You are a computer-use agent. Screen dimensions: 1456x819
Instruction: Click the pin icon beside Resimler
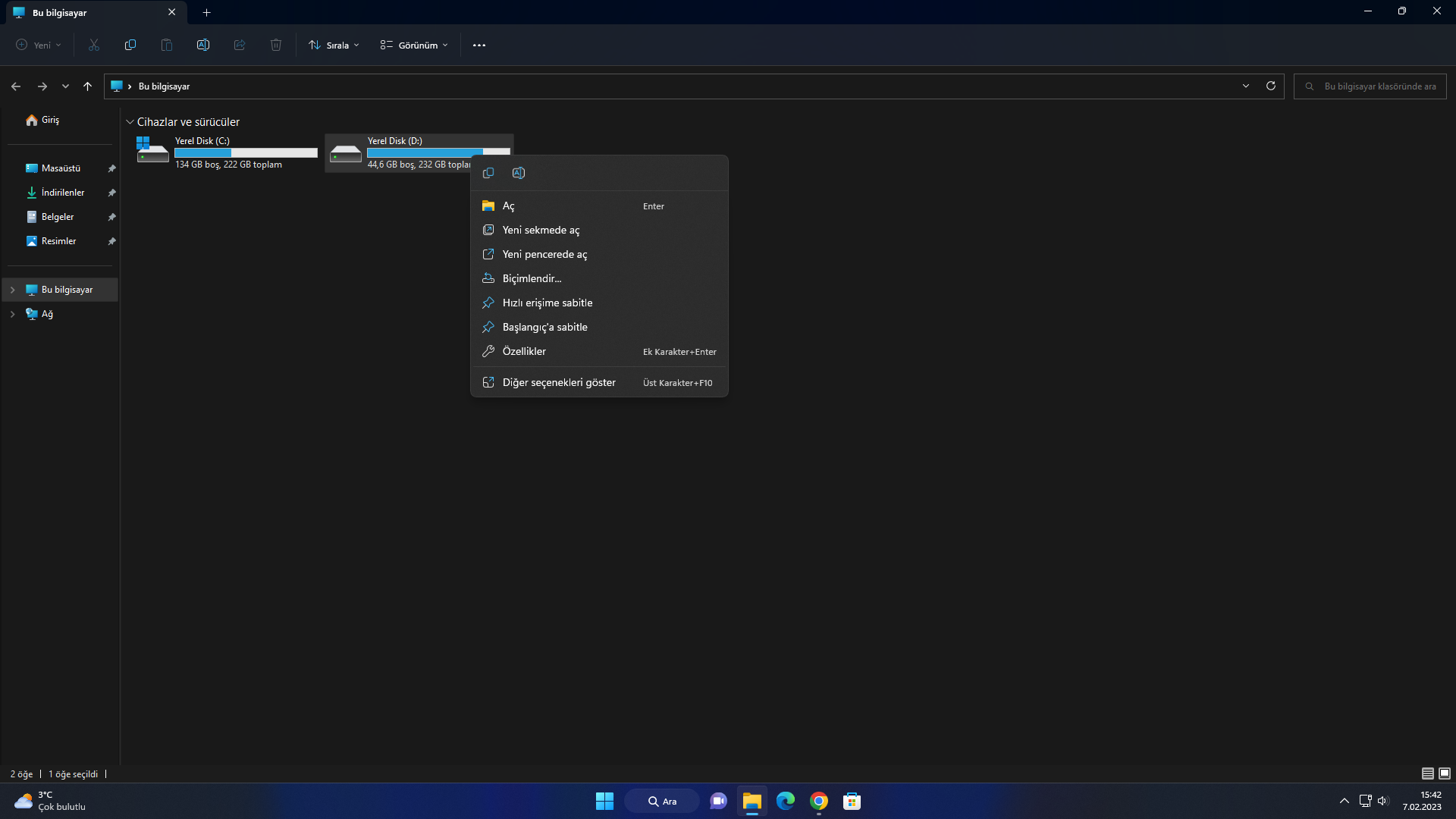(x=111, y=241)
